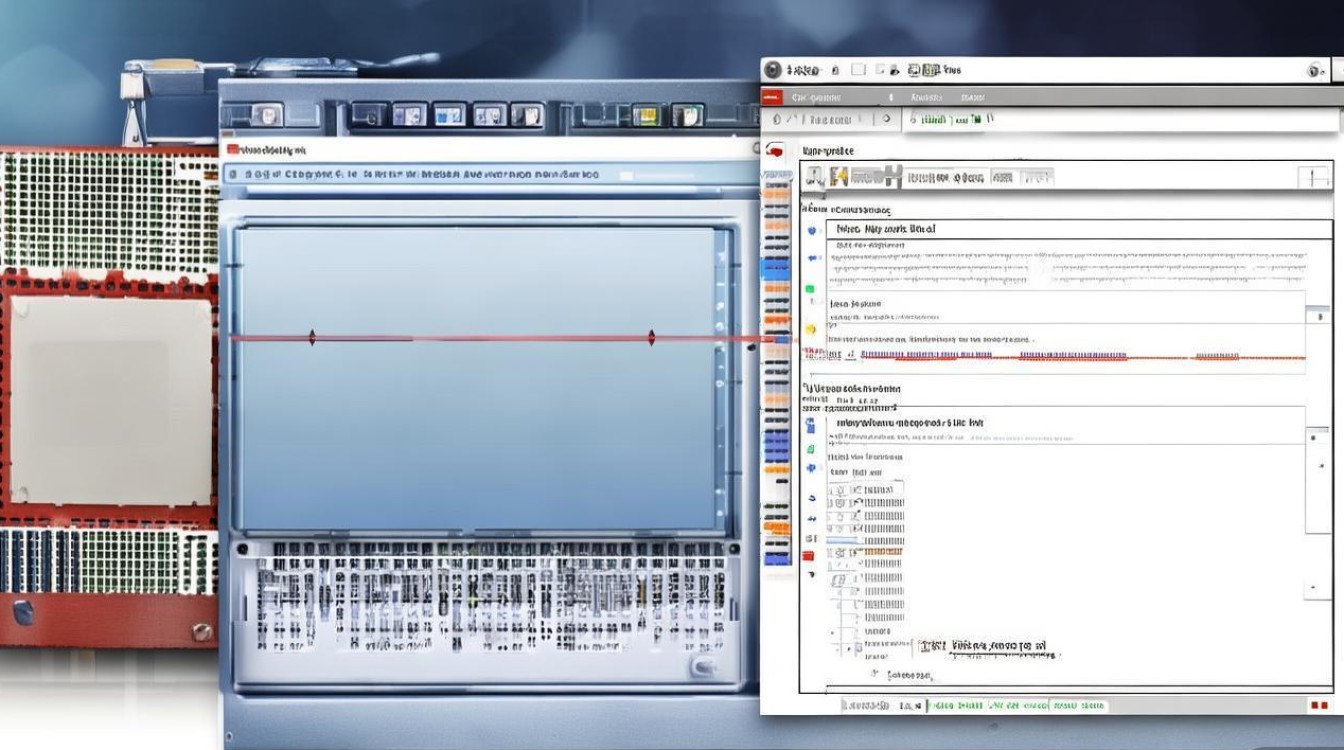
Task: Click the small red icon beside the left window title
Action: tap(233, 150)
